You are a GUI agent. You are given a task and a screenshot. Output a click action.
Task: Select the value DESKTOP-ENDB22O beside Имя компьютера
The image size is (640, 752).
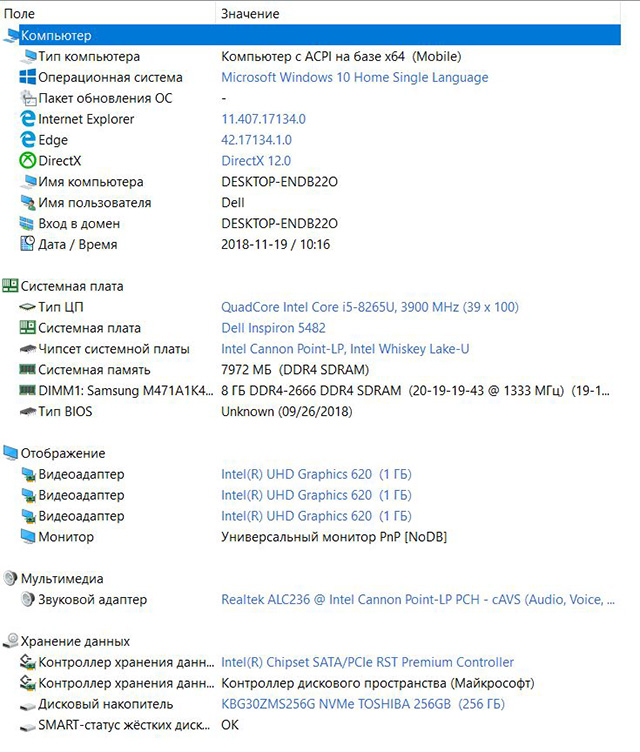click(x=279, y=182)
